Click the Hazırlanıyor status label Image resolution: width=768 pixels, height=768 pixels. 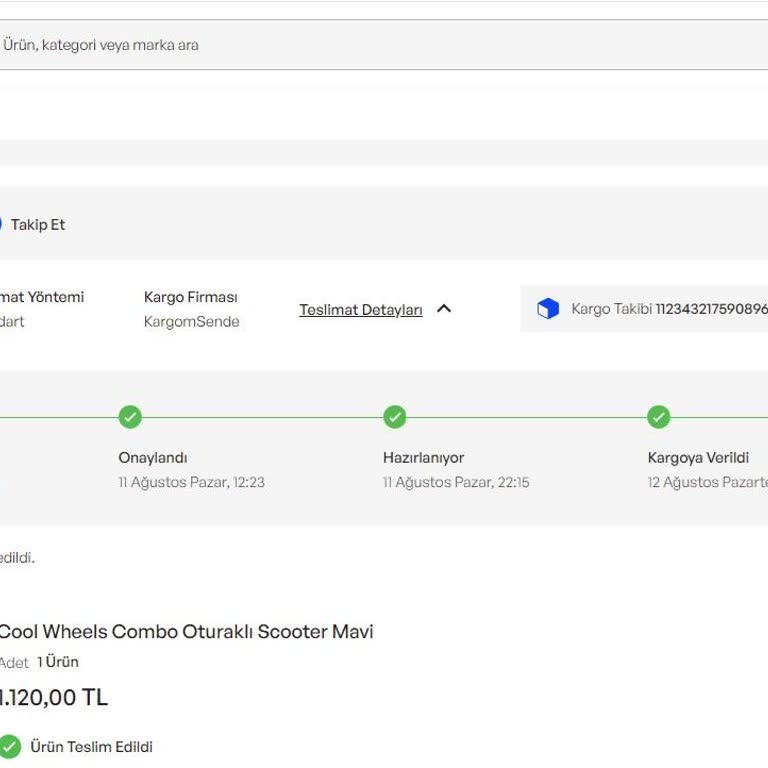423,458
